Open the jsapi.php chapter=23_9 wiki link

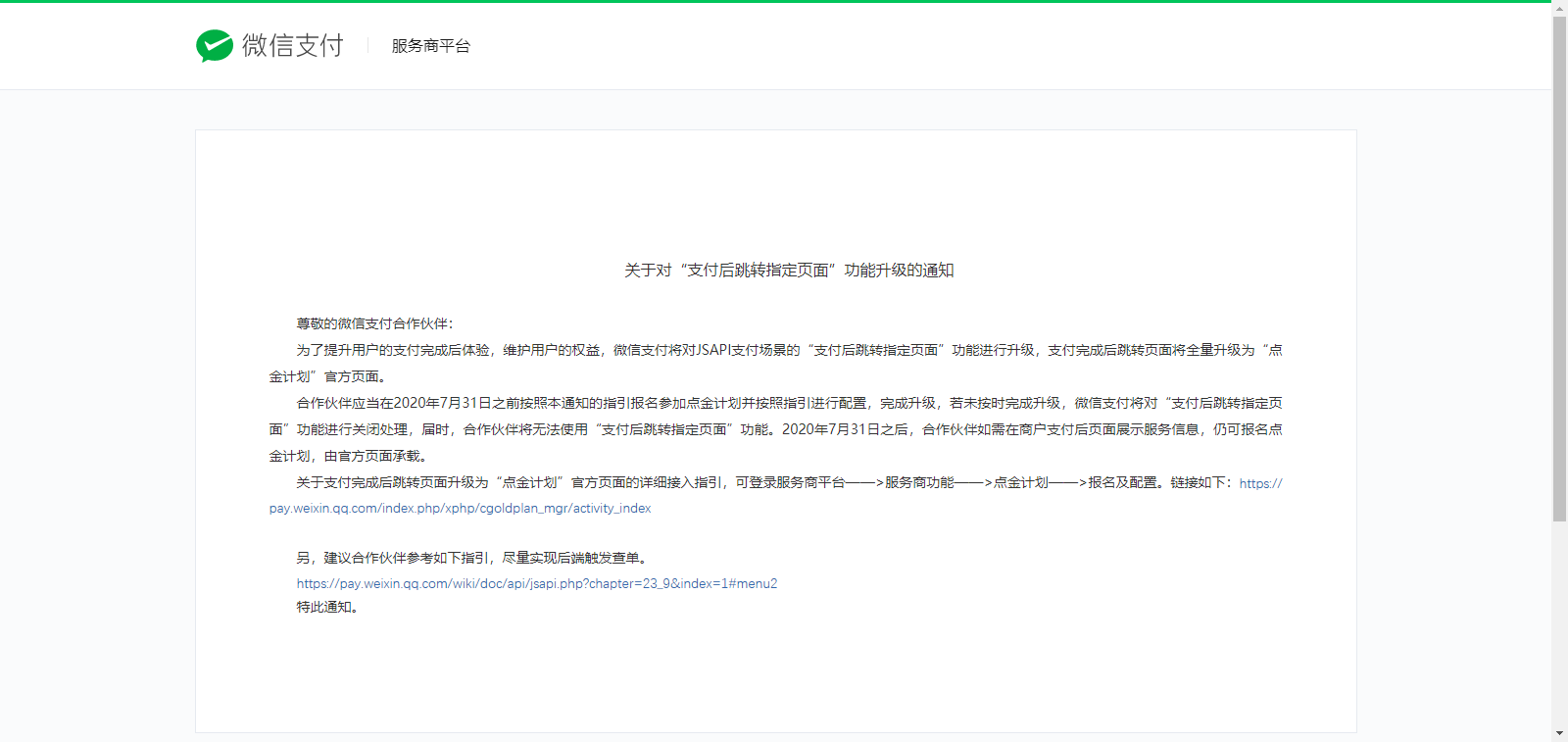click(x=537, y=583)
